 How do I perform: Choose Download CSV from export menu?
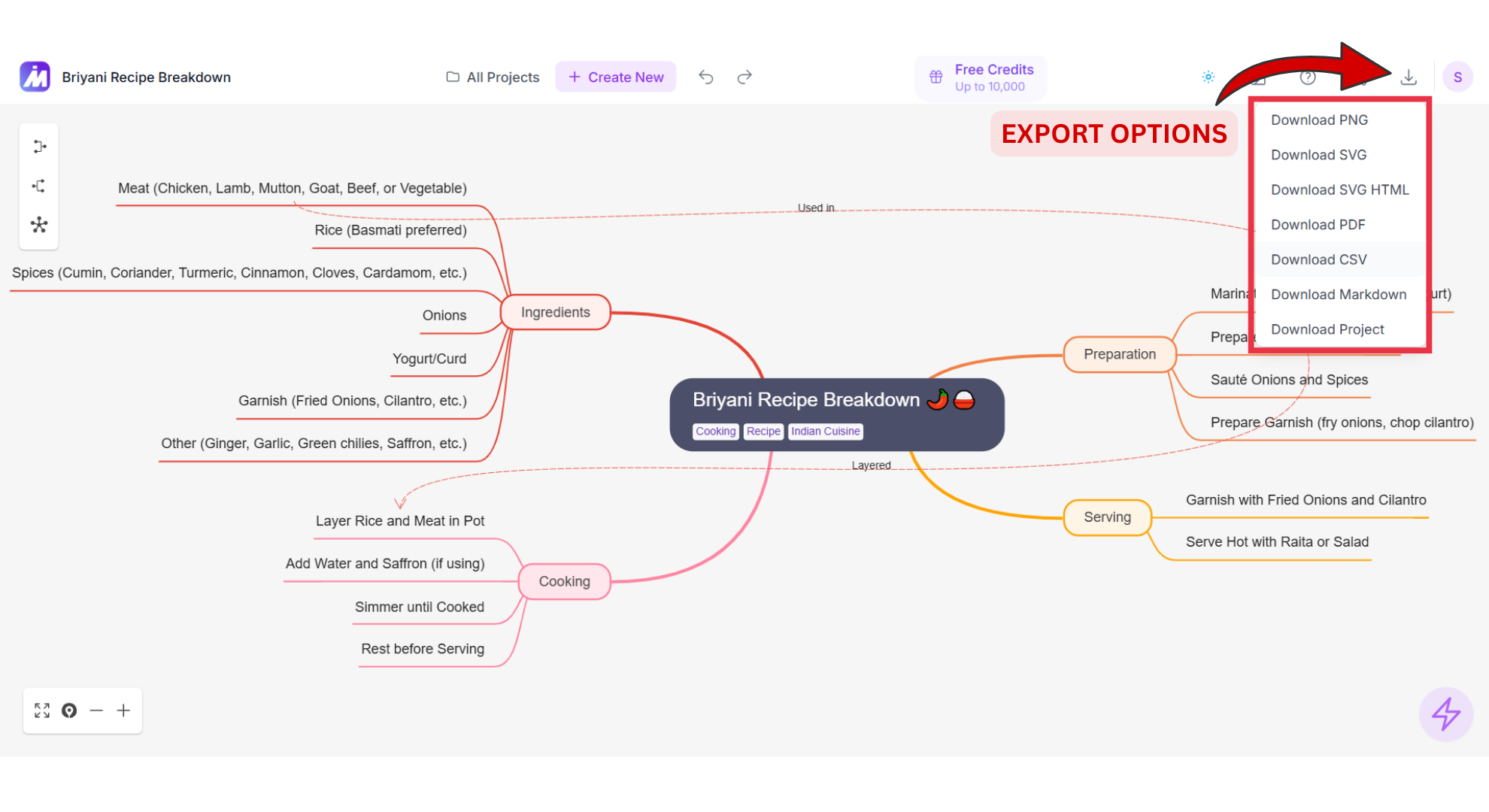point(1318,259)
